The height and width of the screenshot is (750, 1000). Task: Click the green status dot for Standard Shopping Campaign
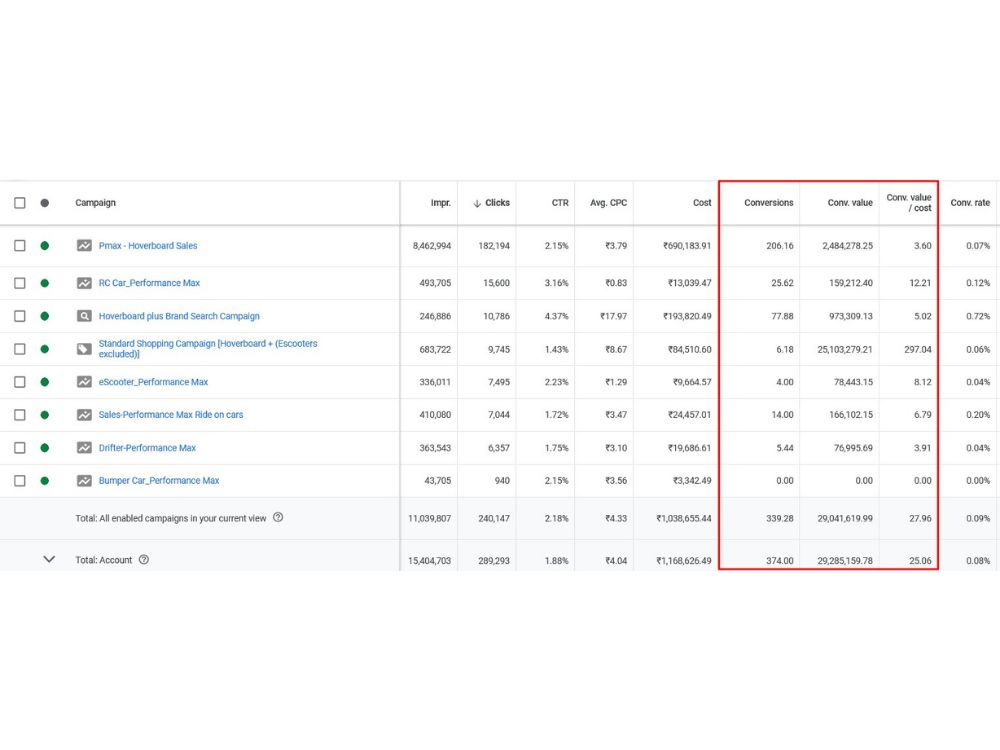click(45, 349)
